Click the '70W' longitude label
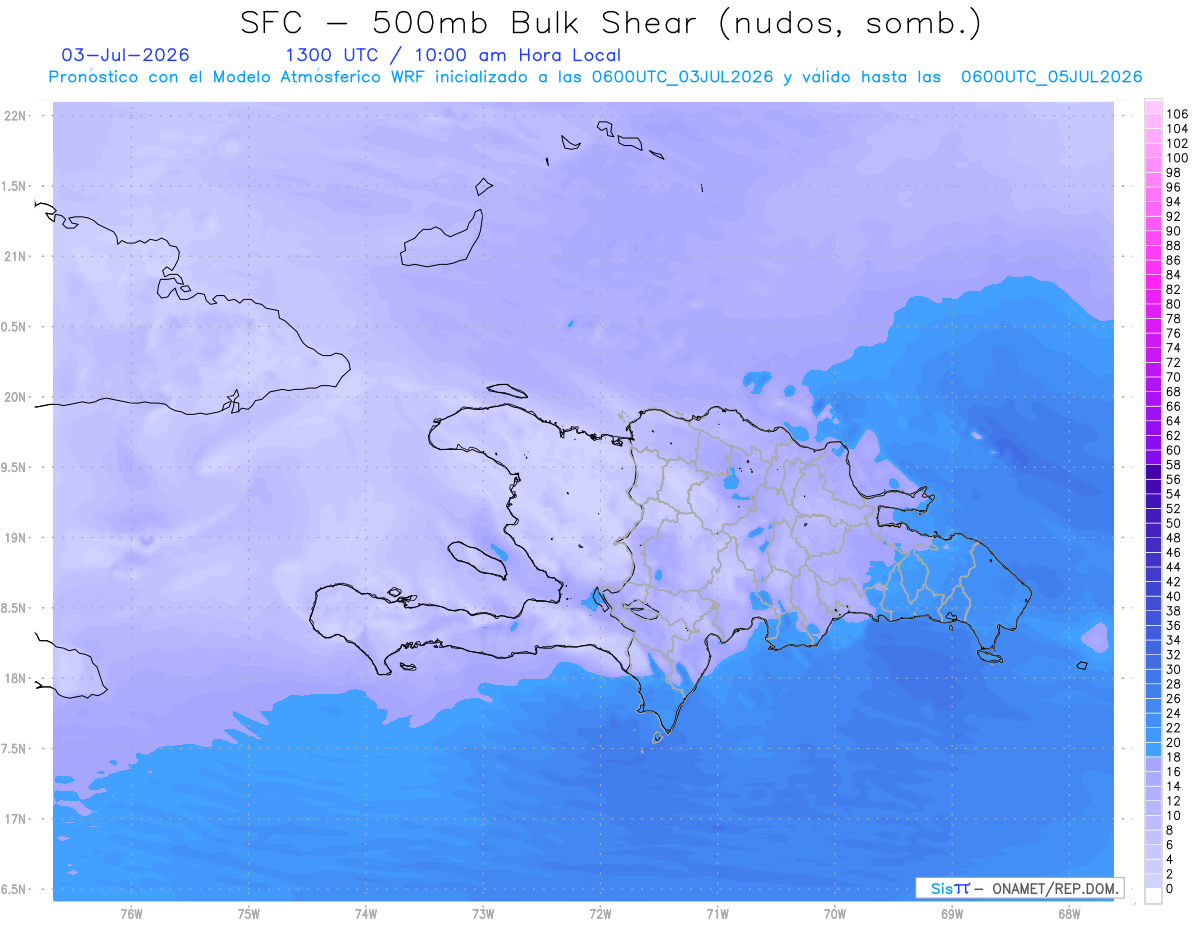 coord(835,913)
